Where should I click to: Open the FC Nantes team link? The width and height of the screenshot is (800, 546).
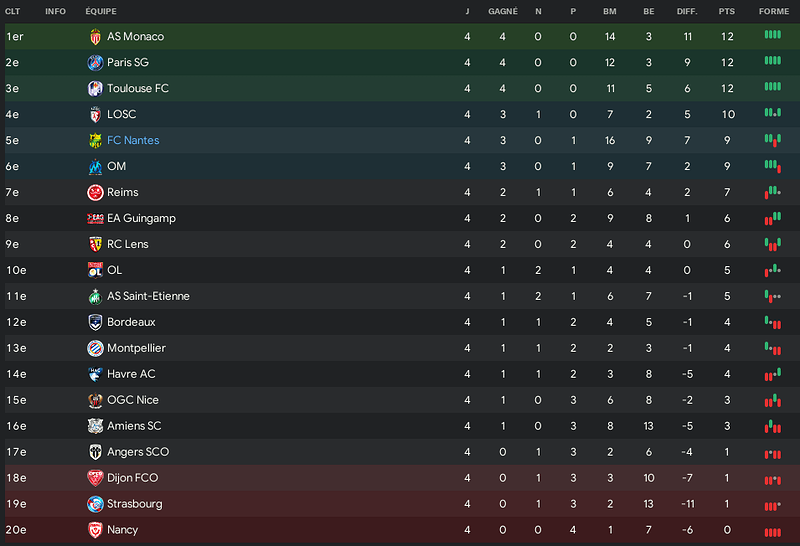coord(133,140)
